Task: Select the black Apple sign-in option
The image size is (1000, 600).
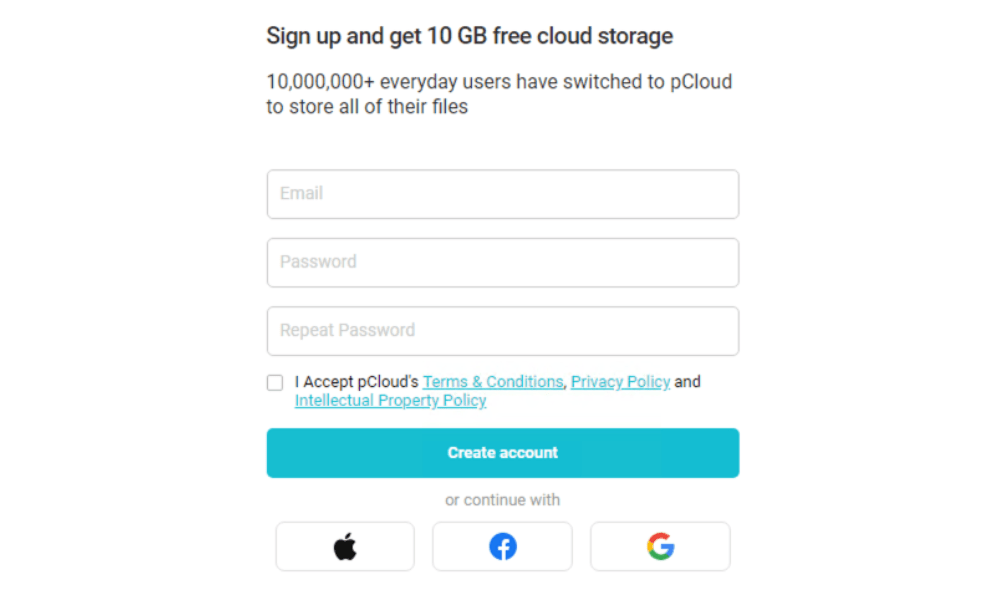Action: (x=345, y=546)
